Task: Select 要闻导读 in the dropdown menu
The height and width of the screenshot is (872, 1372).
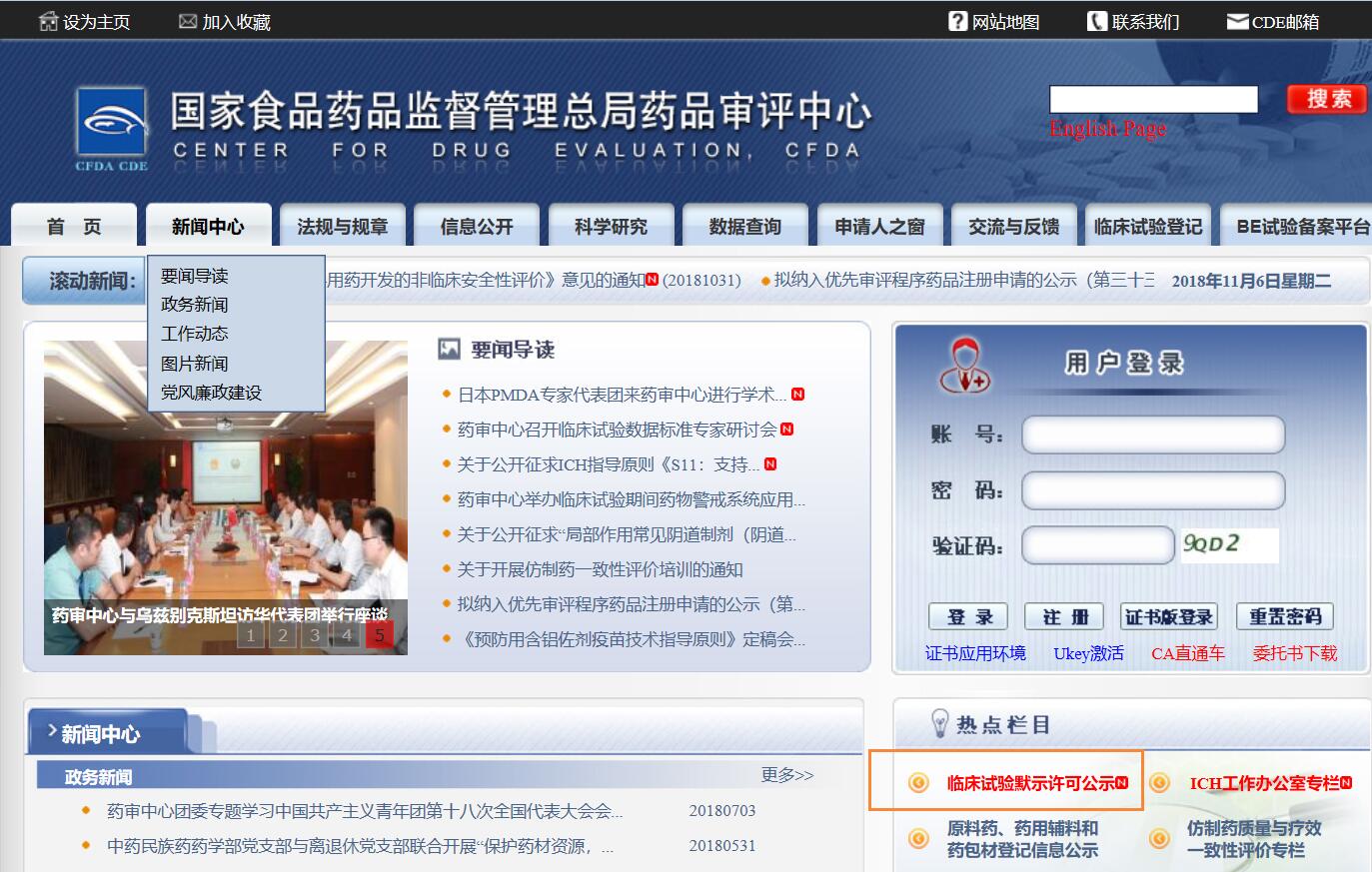Action: click(x=195, y=276)
